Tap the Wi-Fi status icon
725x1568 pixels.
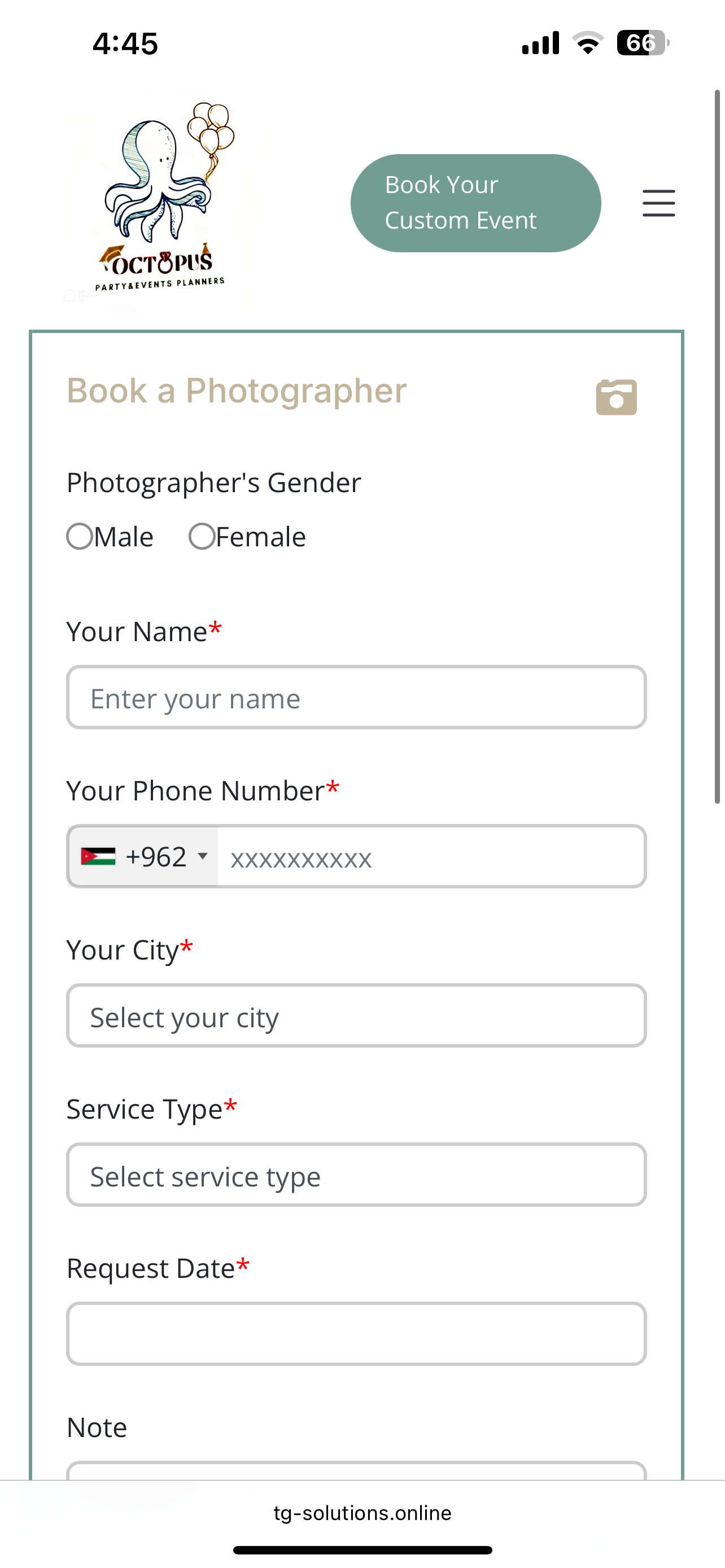click(587, 43)
